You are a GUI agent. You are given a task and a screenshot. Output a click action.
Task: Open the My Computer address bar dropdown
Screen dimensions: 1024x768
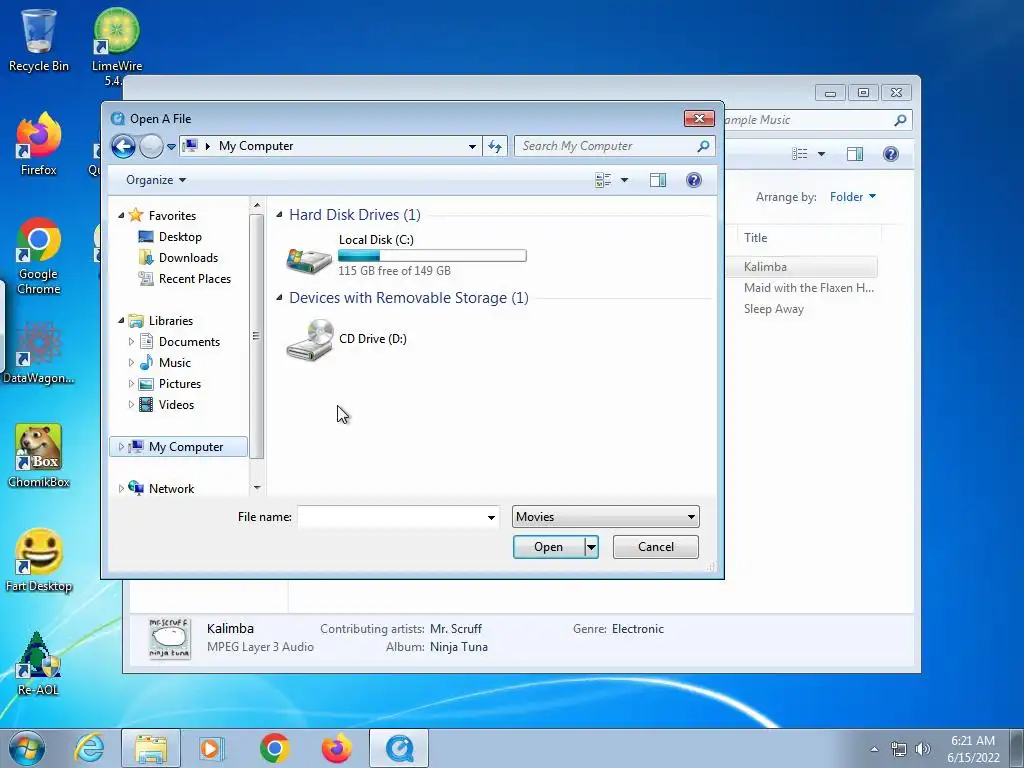tap(472, 147)
